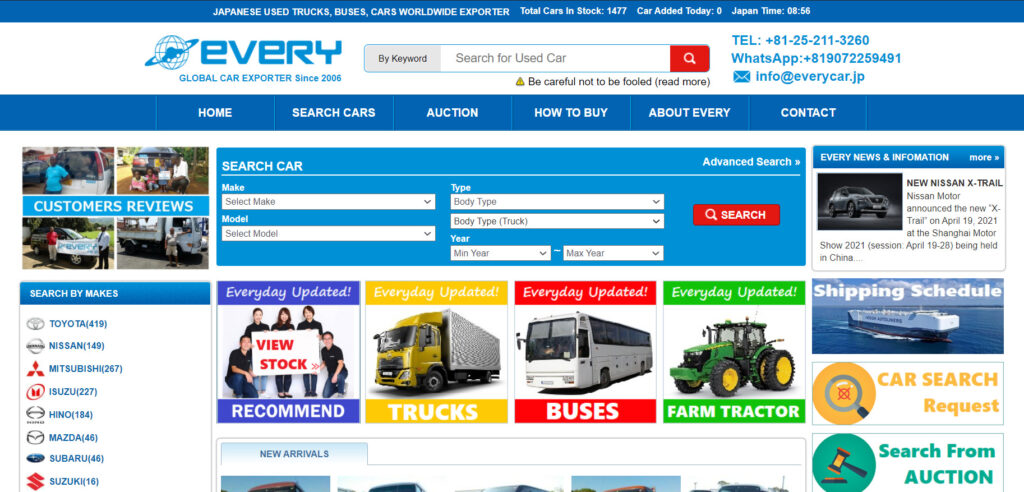Click the Hino brand logo icon
The height and width of the screenshot is (492, 1024).
coord(35,415)
